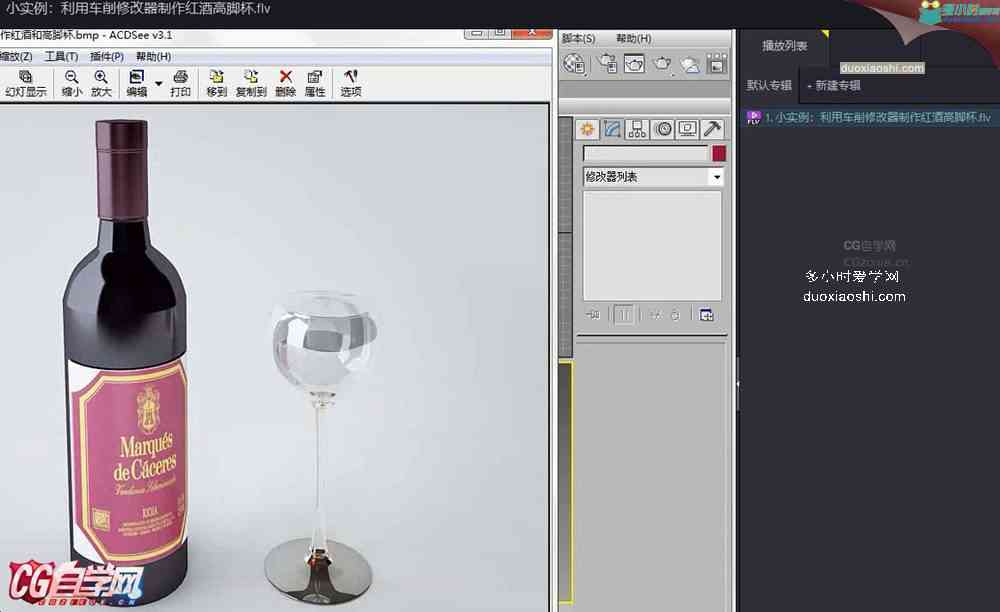The width and height of the screenshot is (1000, 612).
Task: Copy the image using 复制到
Action: tap(251, 84)
